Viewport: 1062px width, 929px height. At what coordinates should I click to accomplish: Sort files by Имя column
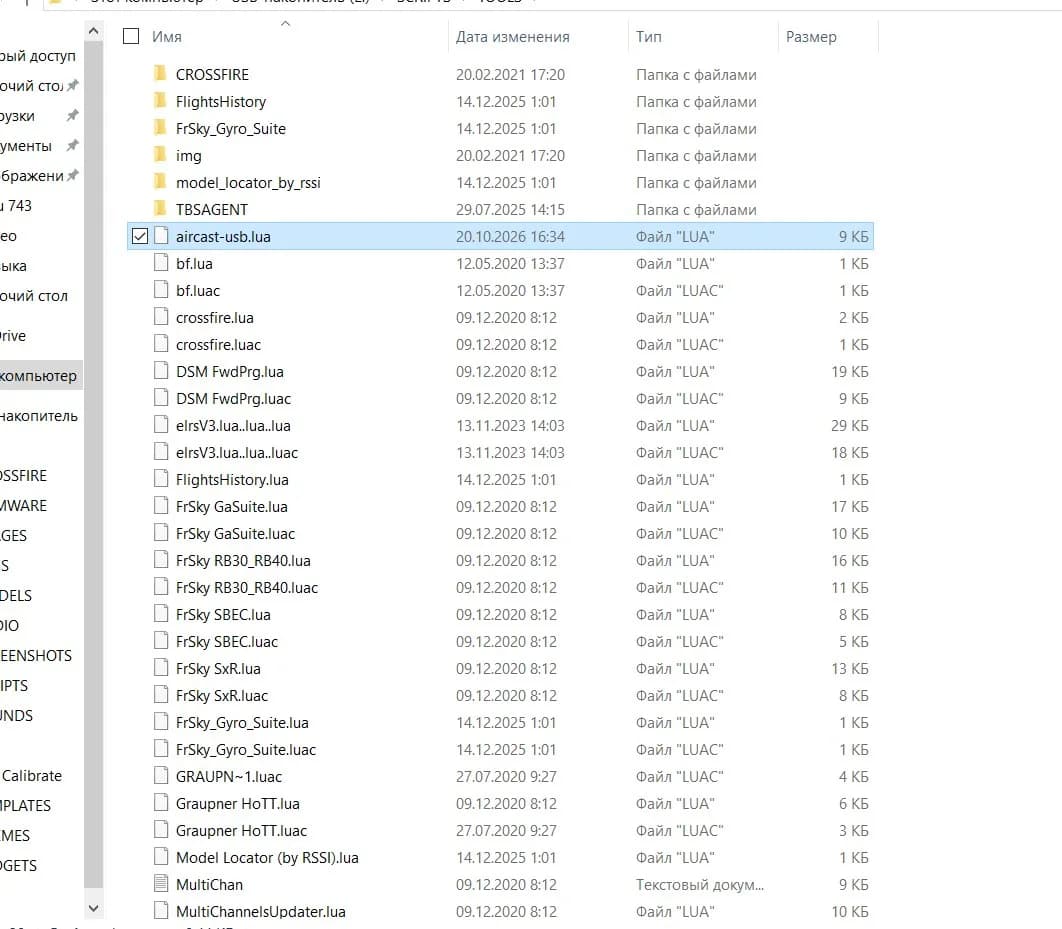(167, 37)
